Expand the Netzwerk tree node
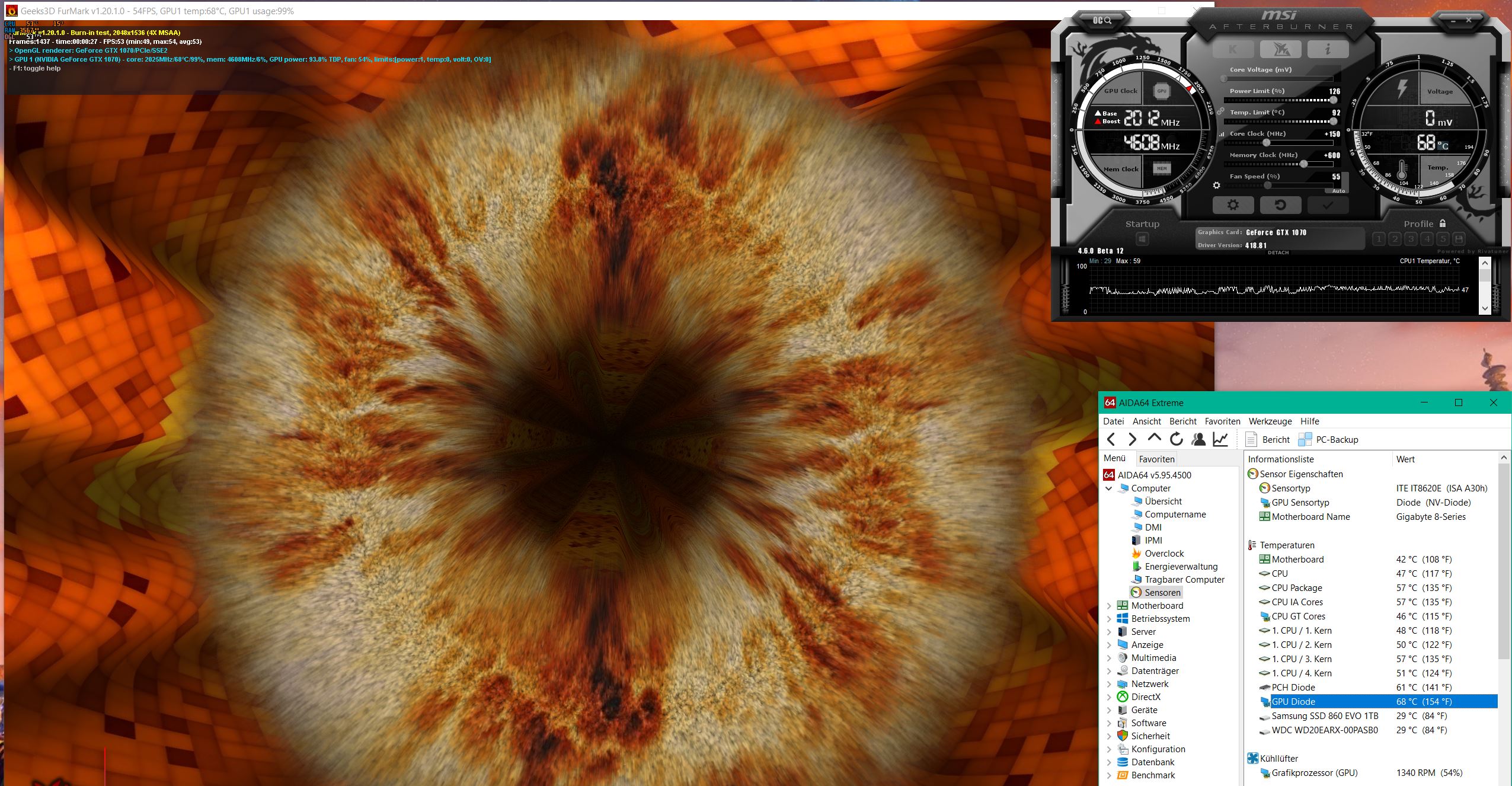Screen dimensions: 1512x786 click(x=1109, y=684)
